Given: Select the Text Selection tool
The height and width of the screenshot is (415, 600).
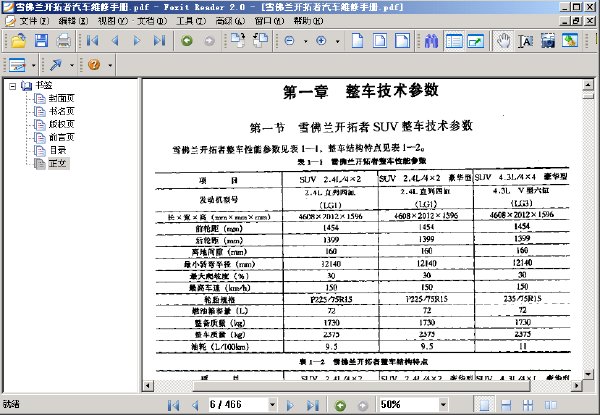Looking at the screenshot, I should (525, 41).
